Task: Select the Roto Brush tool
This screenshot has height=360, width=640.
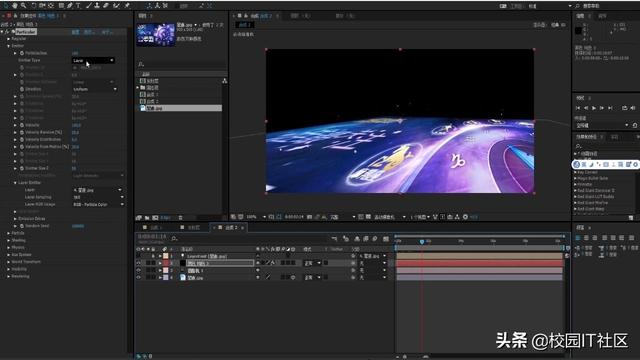Action: [x=116, y=5]
